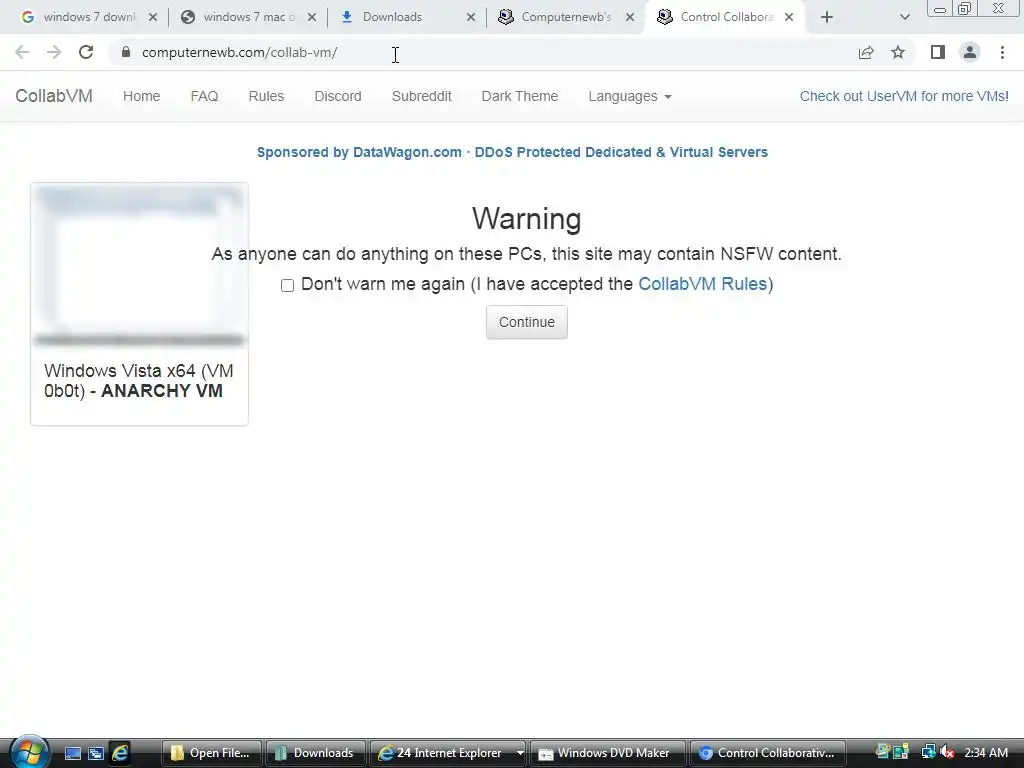
Task: Click 'Windows Vista x64 (VM 0b0t)' caption
Action: coord(138,381)
